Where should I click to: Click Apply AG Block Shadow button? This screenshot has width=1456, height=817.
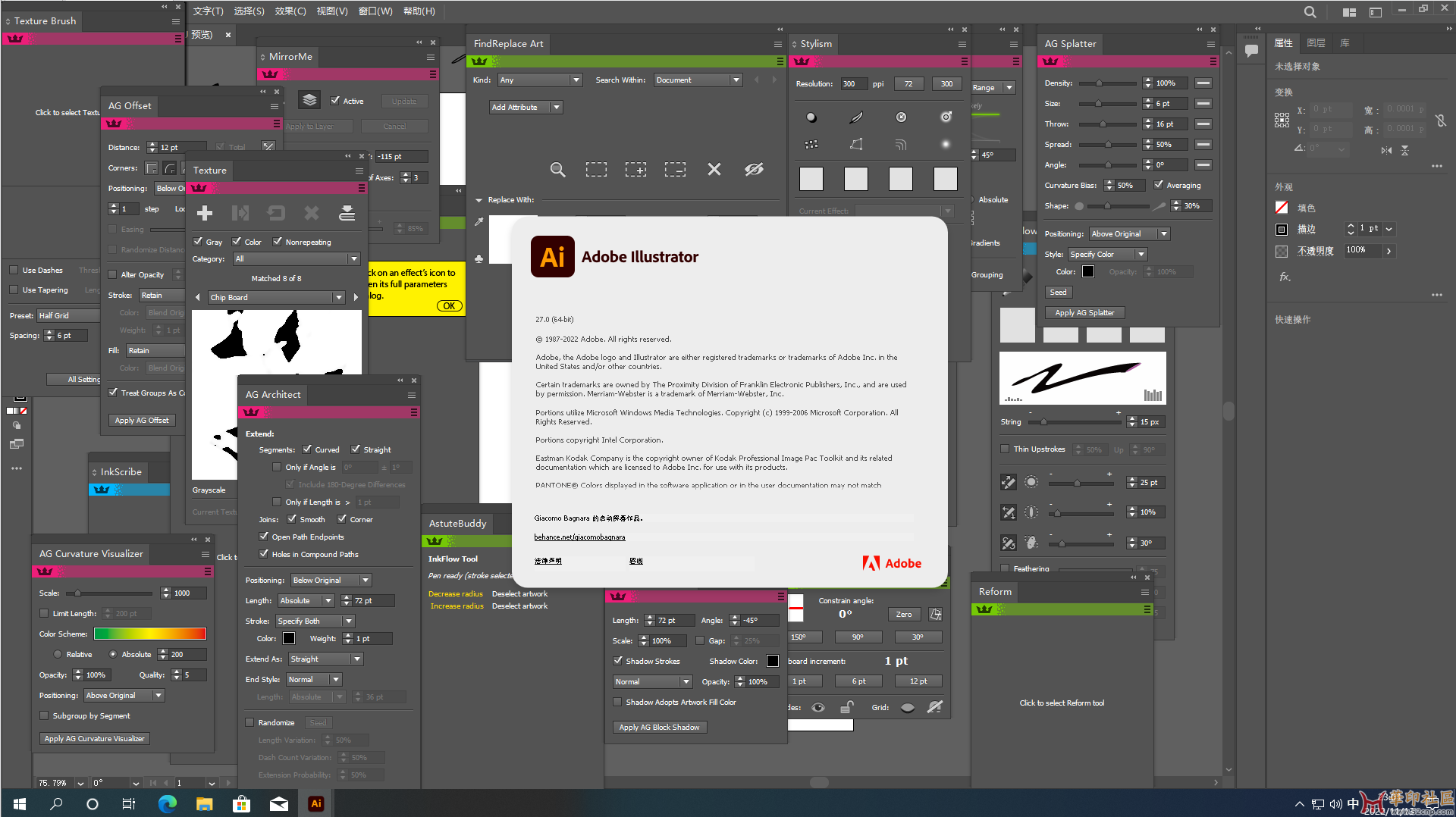pos(659,727)
